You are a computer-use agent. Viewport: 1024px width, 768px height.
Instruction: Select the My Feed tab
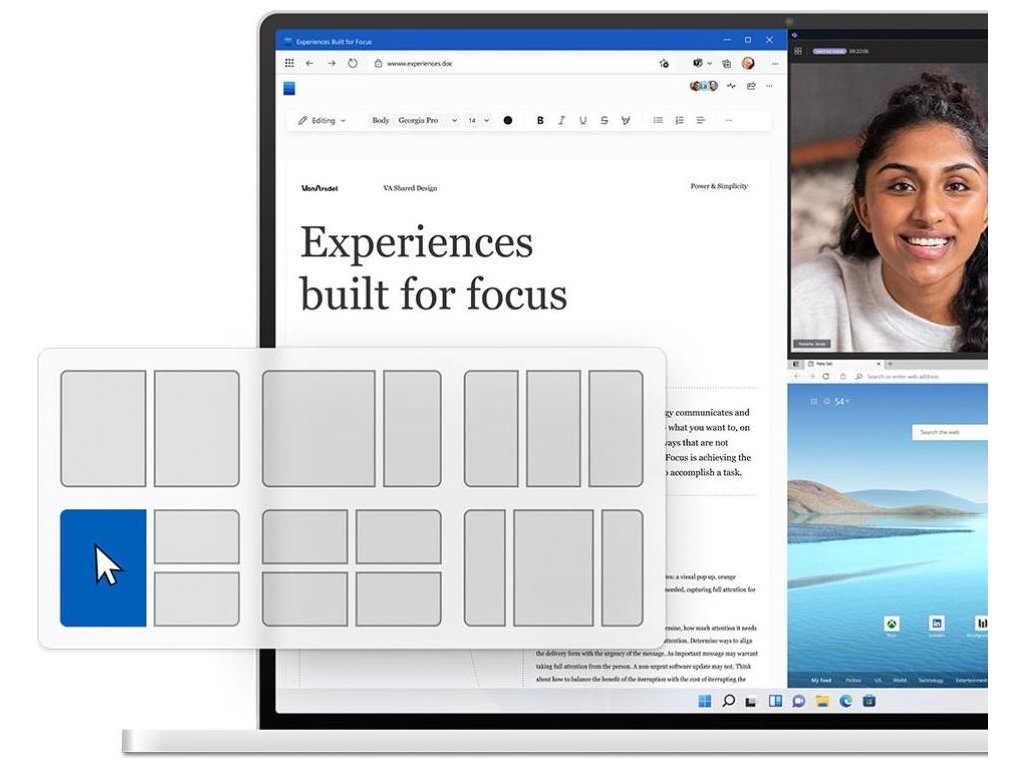click(820, 680)
